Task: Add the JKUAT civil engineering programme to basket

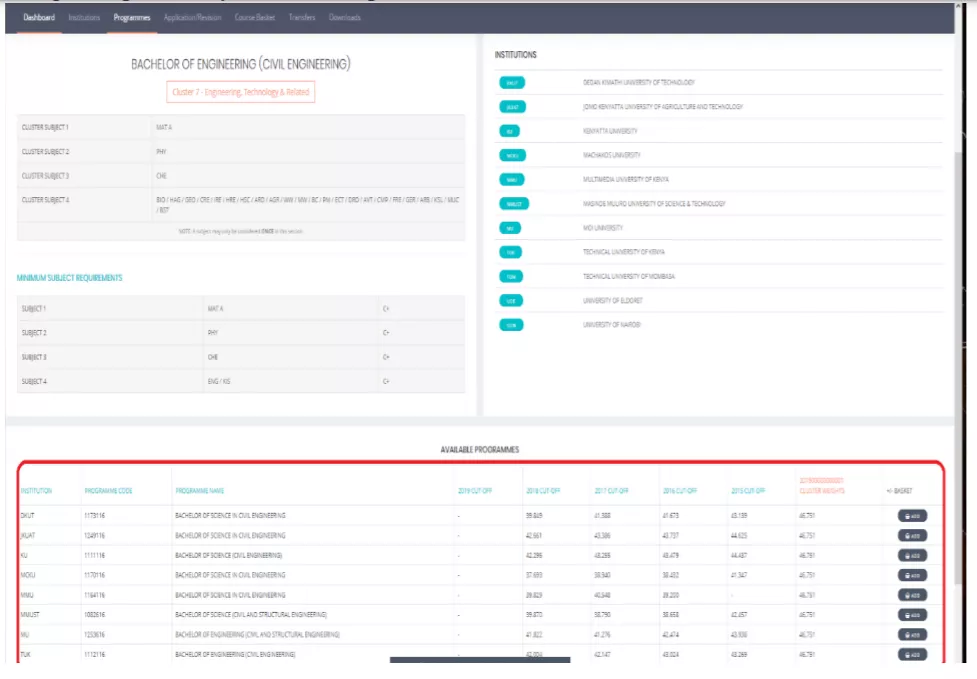Action: (x=912, y=536)
